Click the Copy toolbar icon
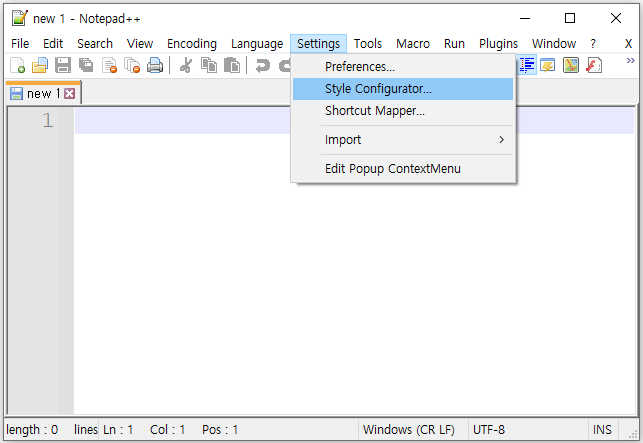This screenshot has width=643, height=443. 209,65
